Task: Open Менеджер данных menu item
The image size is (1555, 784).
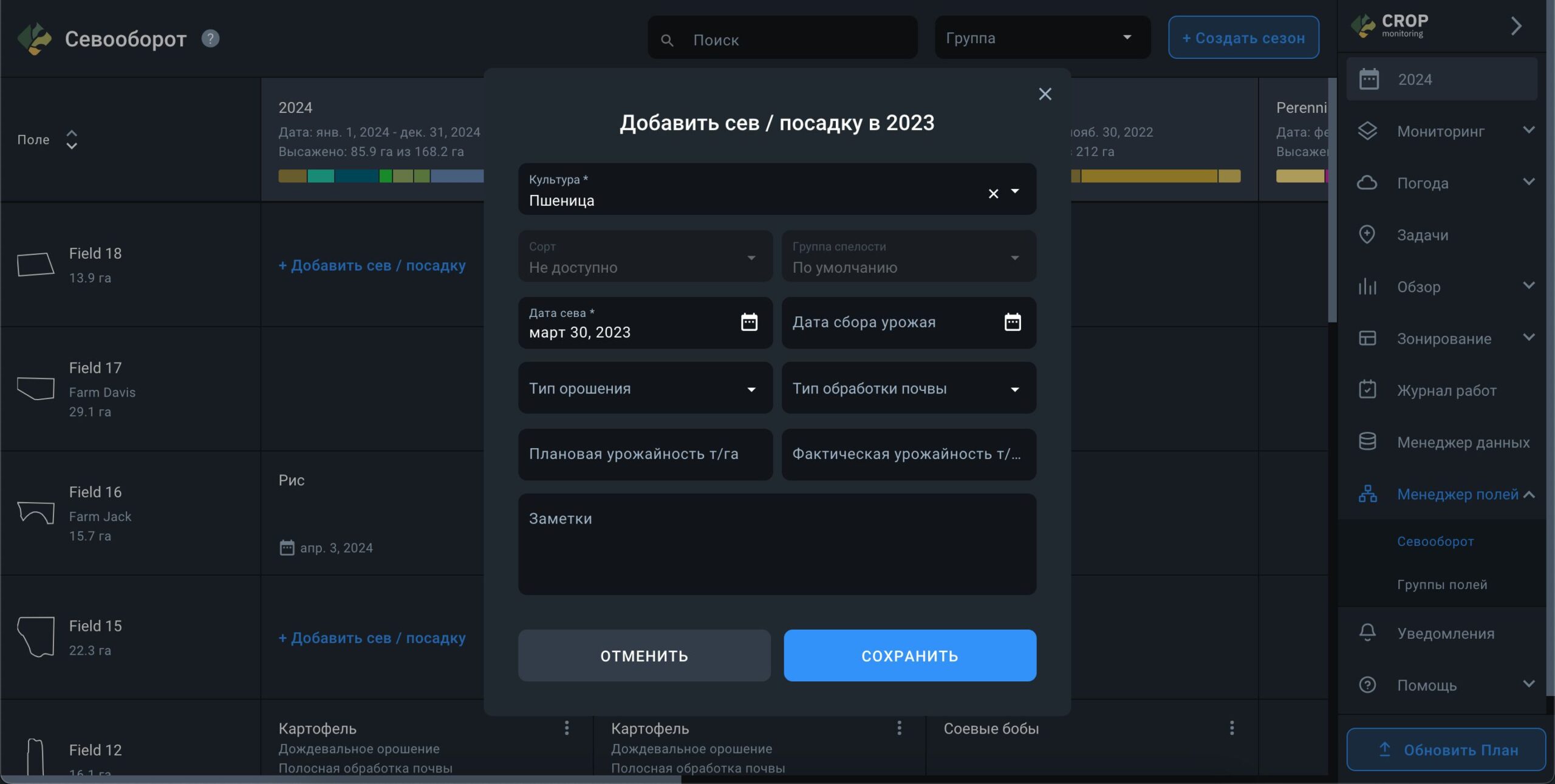Action: (x=1463, y=442)
